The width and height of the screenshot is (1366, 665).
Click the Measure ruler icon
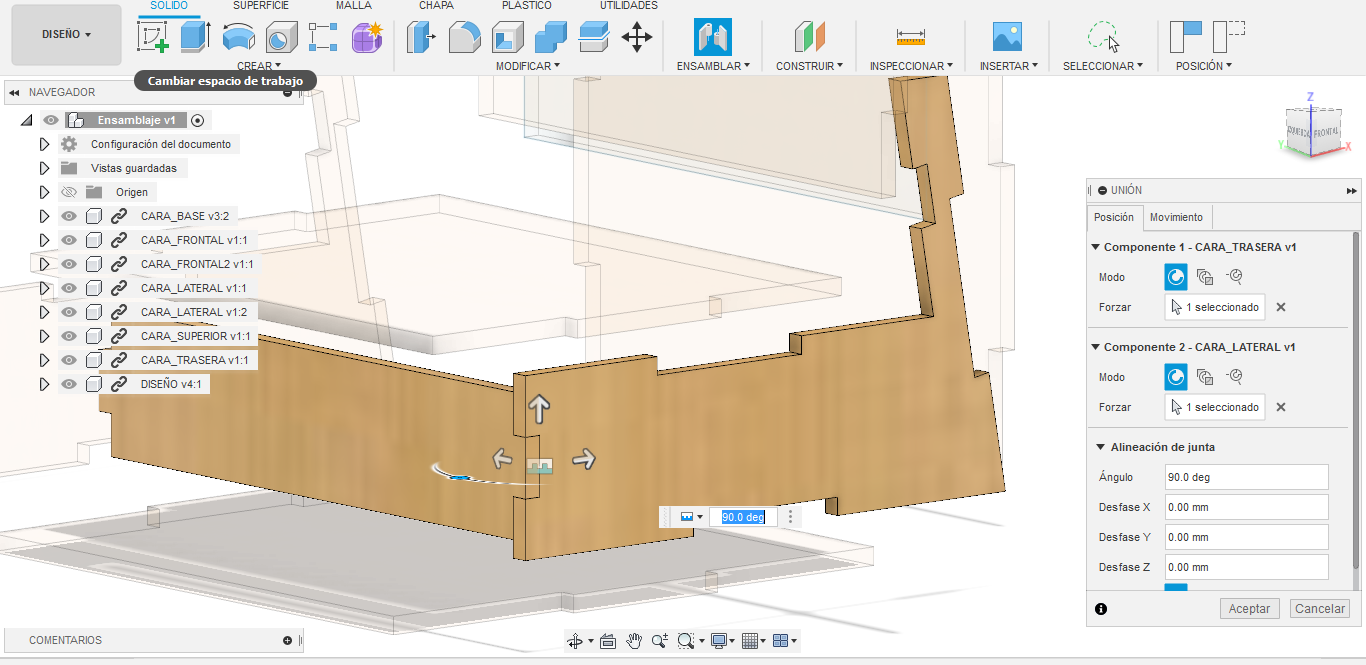tap(911, 38)
